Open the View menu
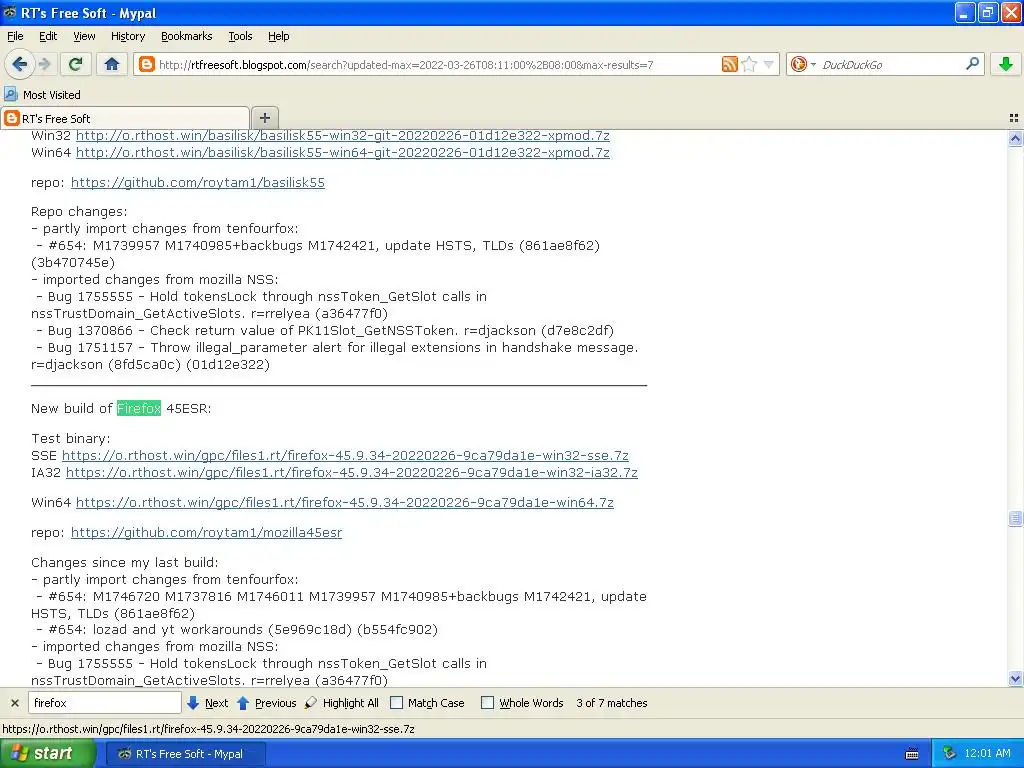Image resolution: width=1024 pixels, height=768 pixels. 84,36
